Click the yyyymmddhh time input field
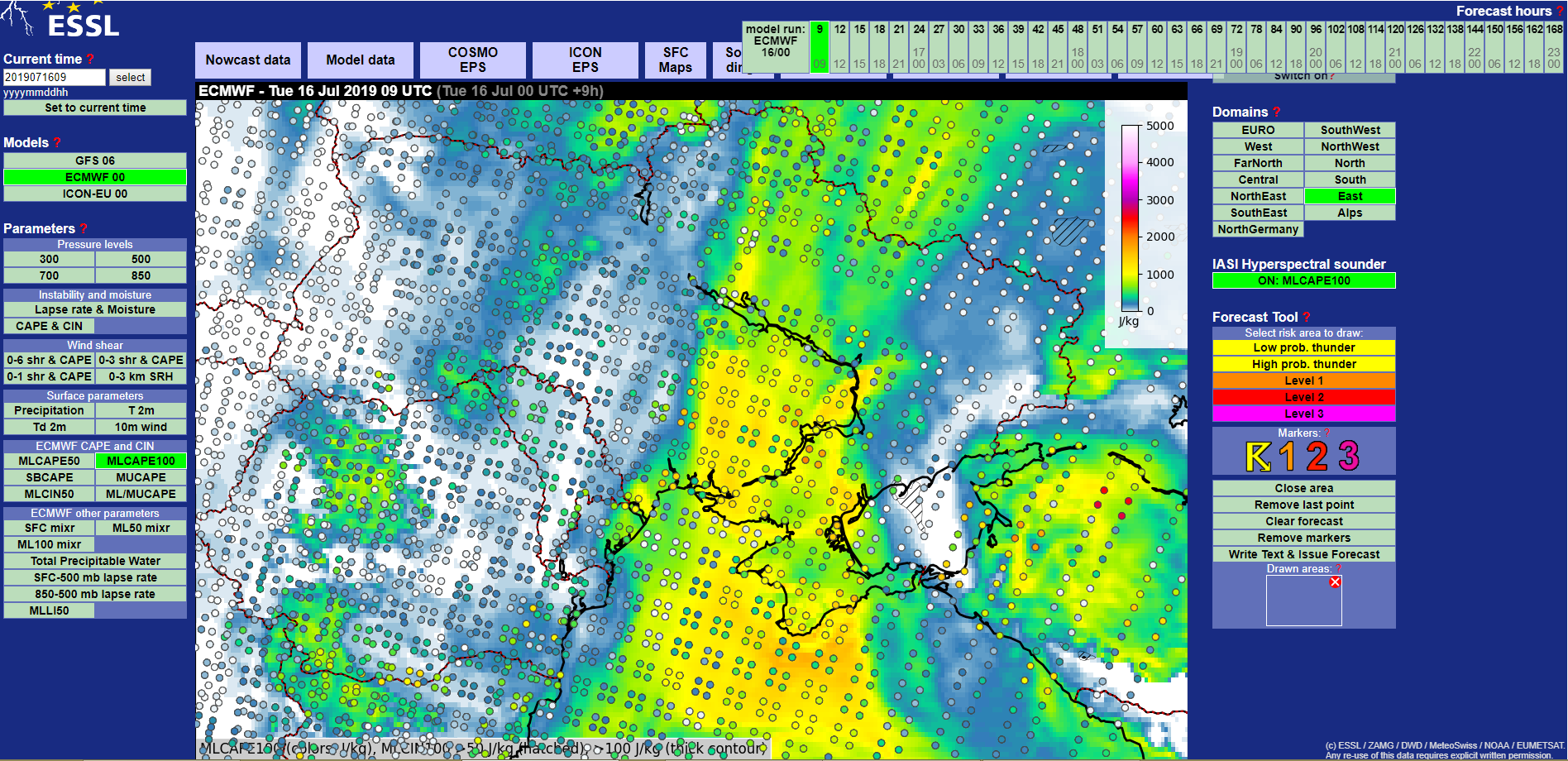Image resolution: width=1568 pixels, height=761 pixels. point(55,77)
